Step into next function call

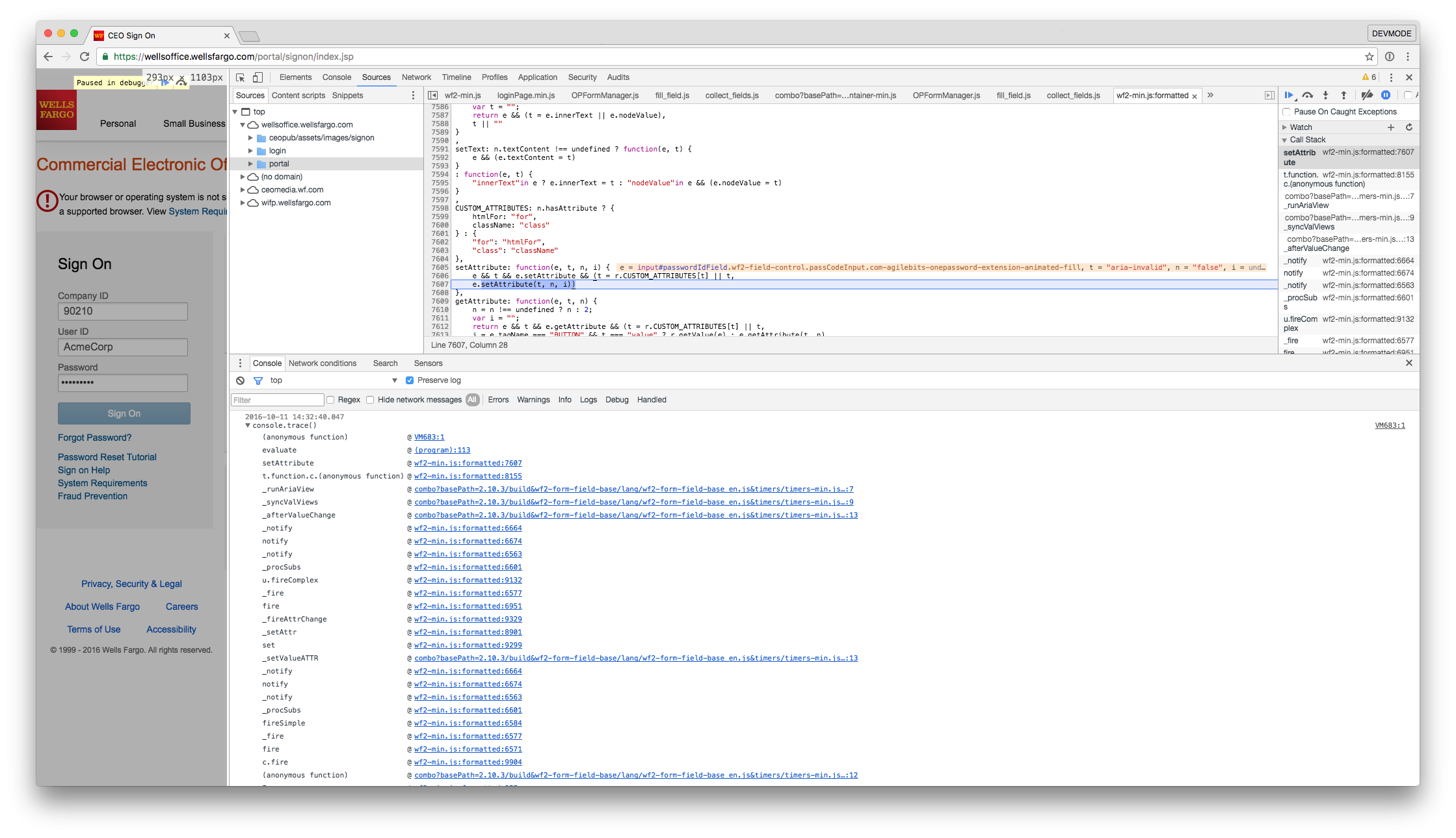(1325, 96)
